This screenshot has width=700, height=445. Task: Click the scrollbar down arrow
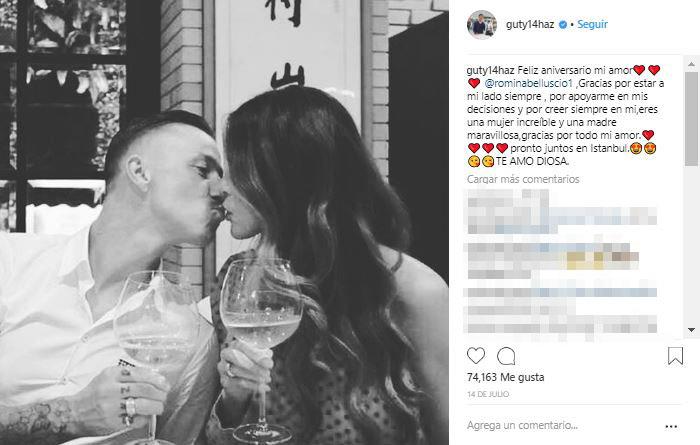[x=692, y=330]
